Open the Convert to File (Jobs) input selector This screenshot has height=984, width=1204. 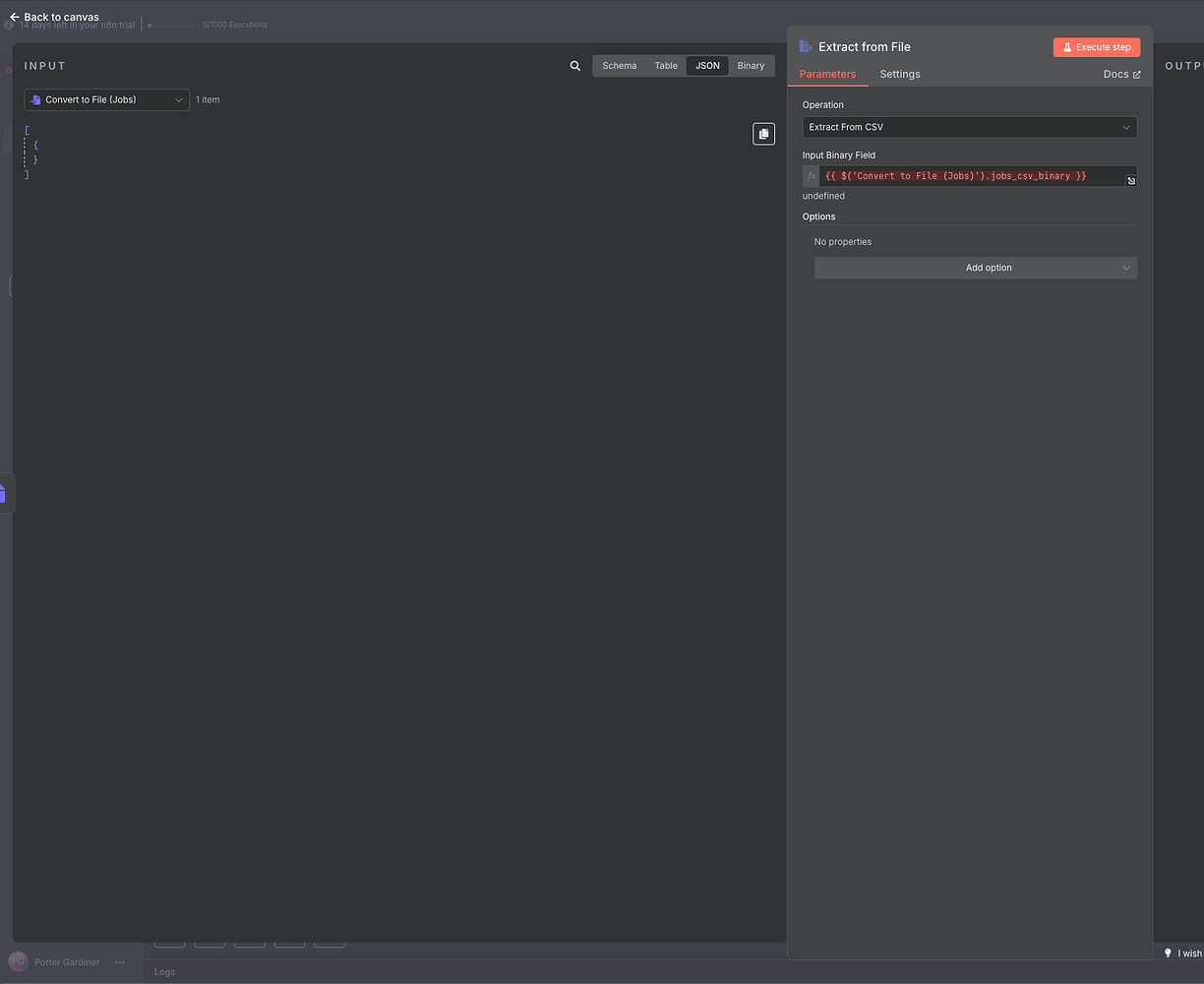(105, 99)
